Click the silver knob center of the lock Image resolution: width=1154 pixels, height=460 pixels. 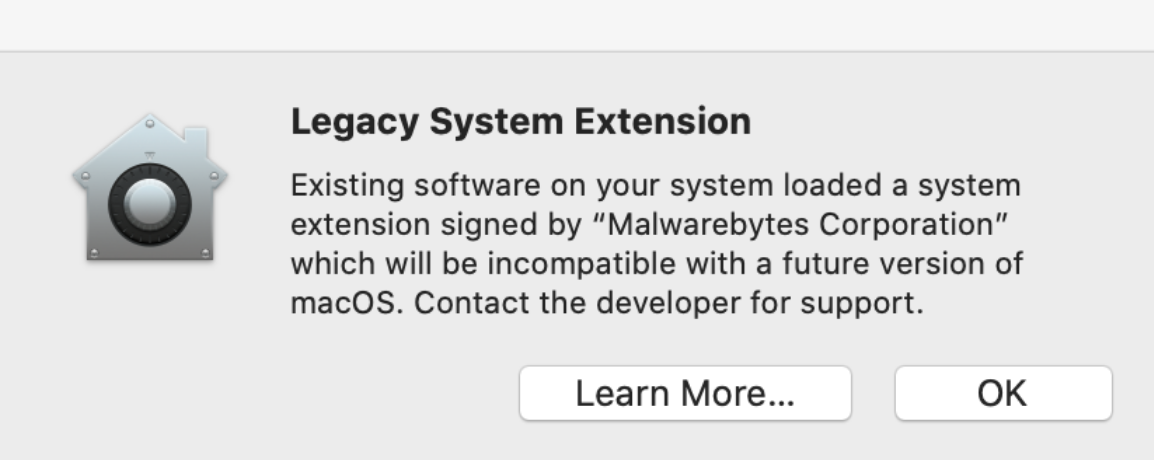click(150, 202)
